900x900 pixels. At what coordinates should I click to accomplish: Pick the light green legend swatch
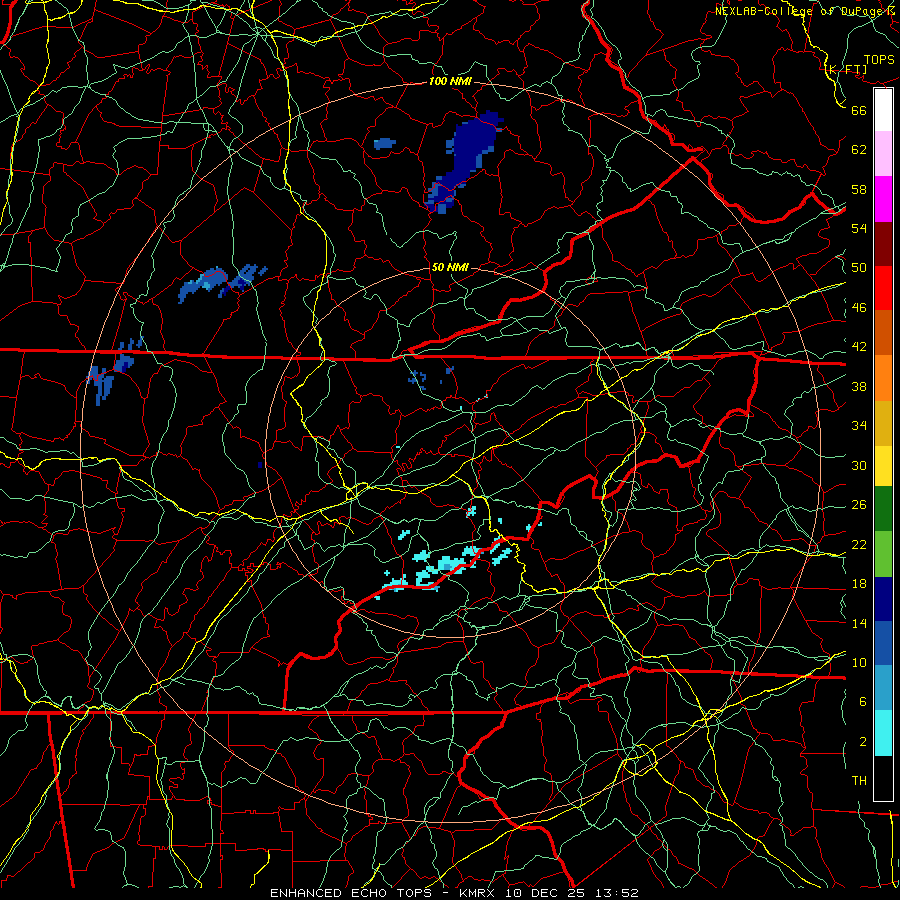(x=883, y=554)
